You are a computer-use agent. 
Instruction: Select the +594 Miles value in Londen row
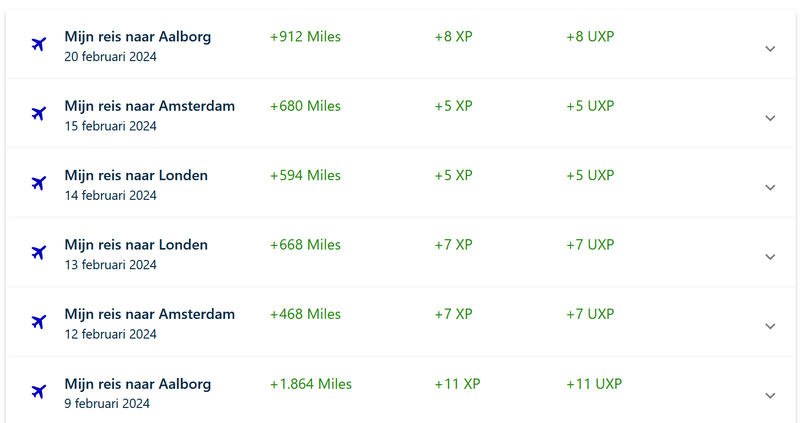click(305, 176)
